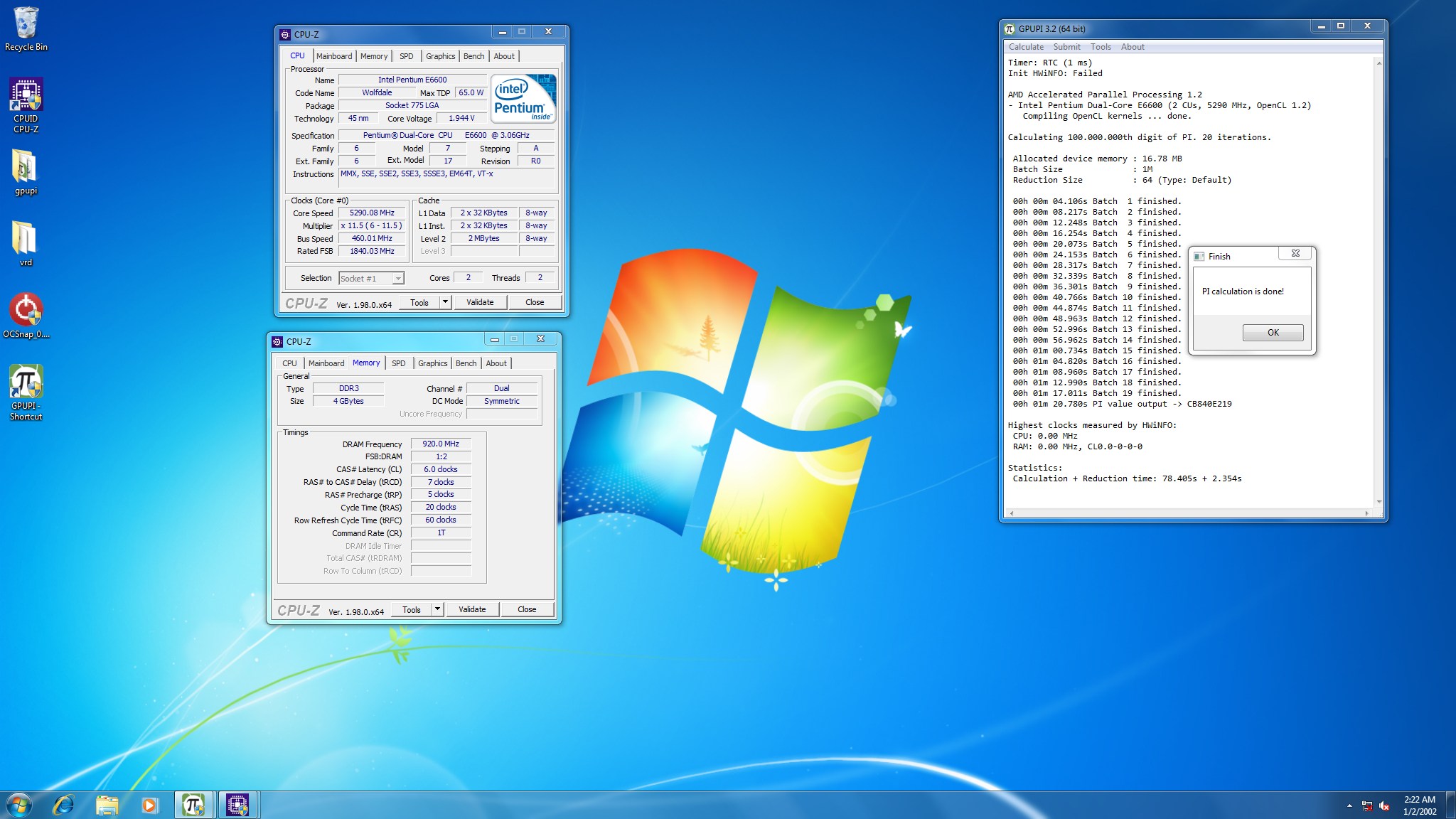Close the Finish dialog with the X
Viewport: 1456px width, 819px height.
(1295, 253)
